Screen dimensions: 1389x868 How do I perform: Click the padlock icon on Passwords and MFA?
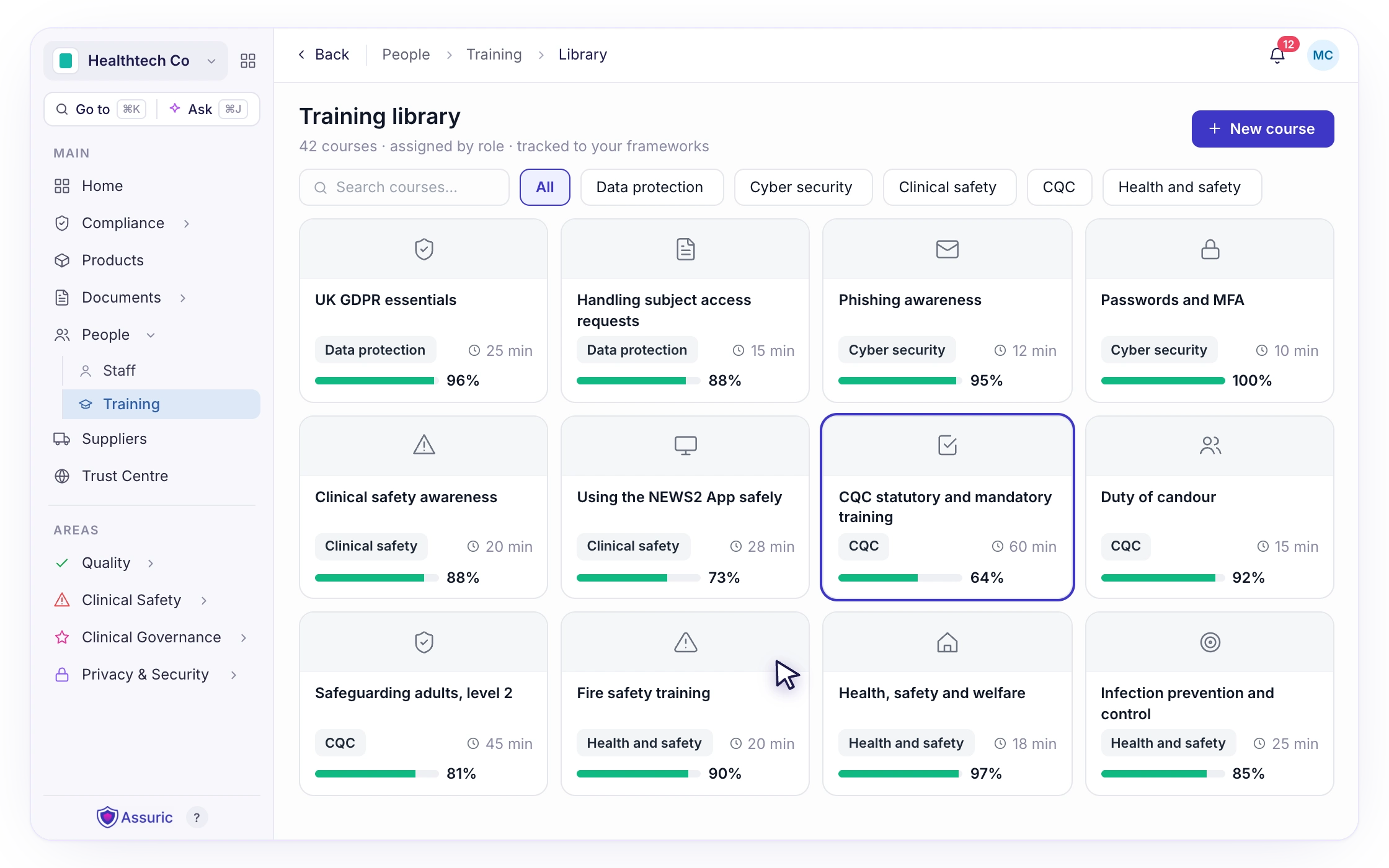[x=1210, y=249]
